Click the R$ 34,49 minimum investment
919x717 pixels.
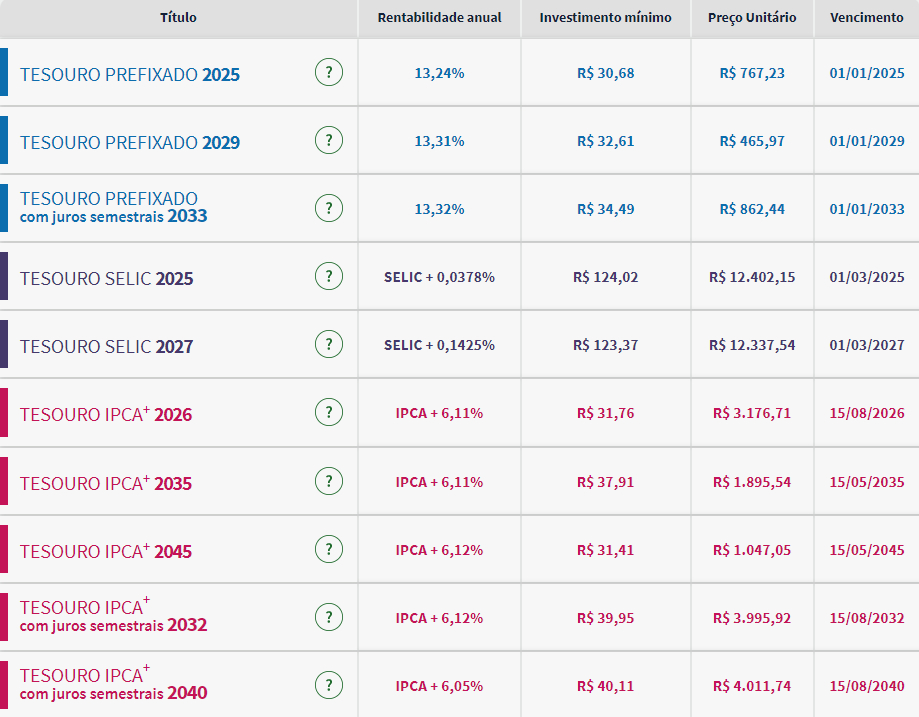[x=605, y=209]
